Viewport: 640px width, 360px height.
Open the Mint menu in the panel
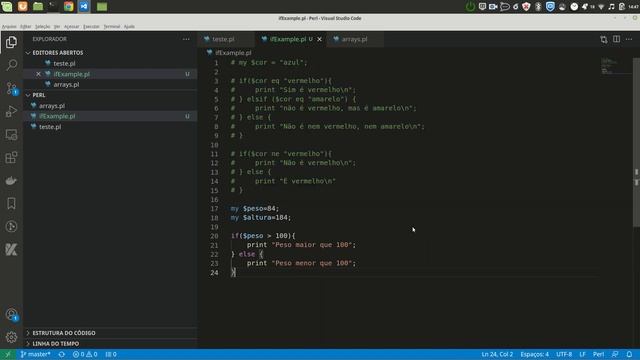coord(7,7)
